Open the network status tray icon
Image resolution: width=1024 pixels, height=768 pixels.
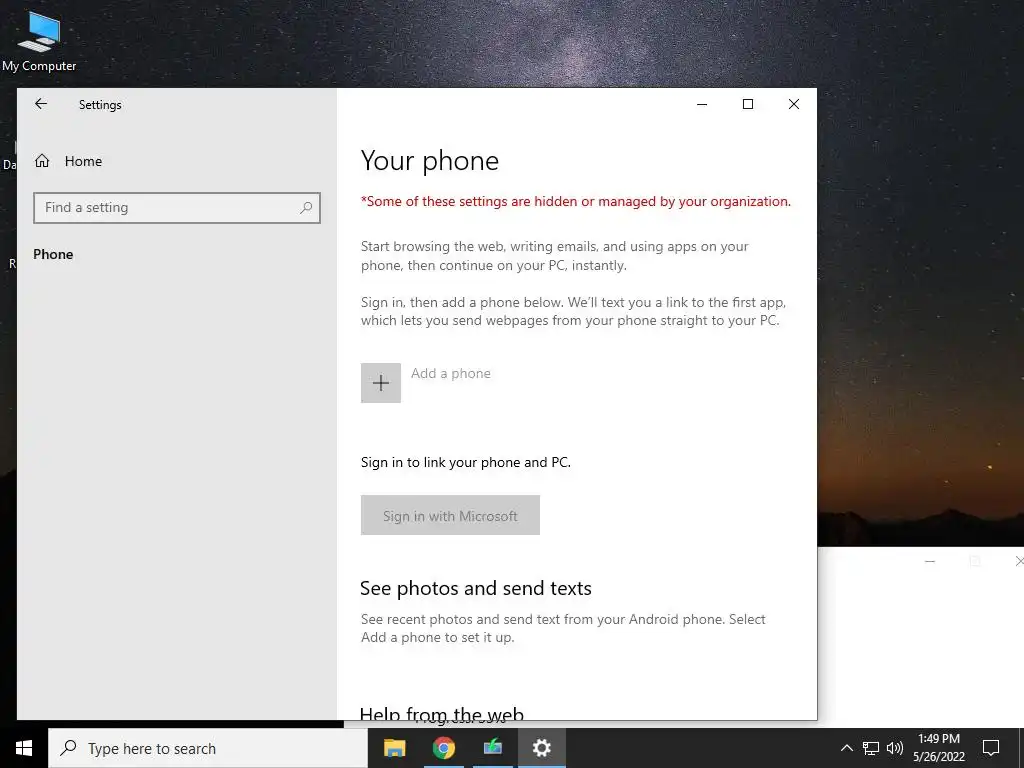click(x=871, y=748)
